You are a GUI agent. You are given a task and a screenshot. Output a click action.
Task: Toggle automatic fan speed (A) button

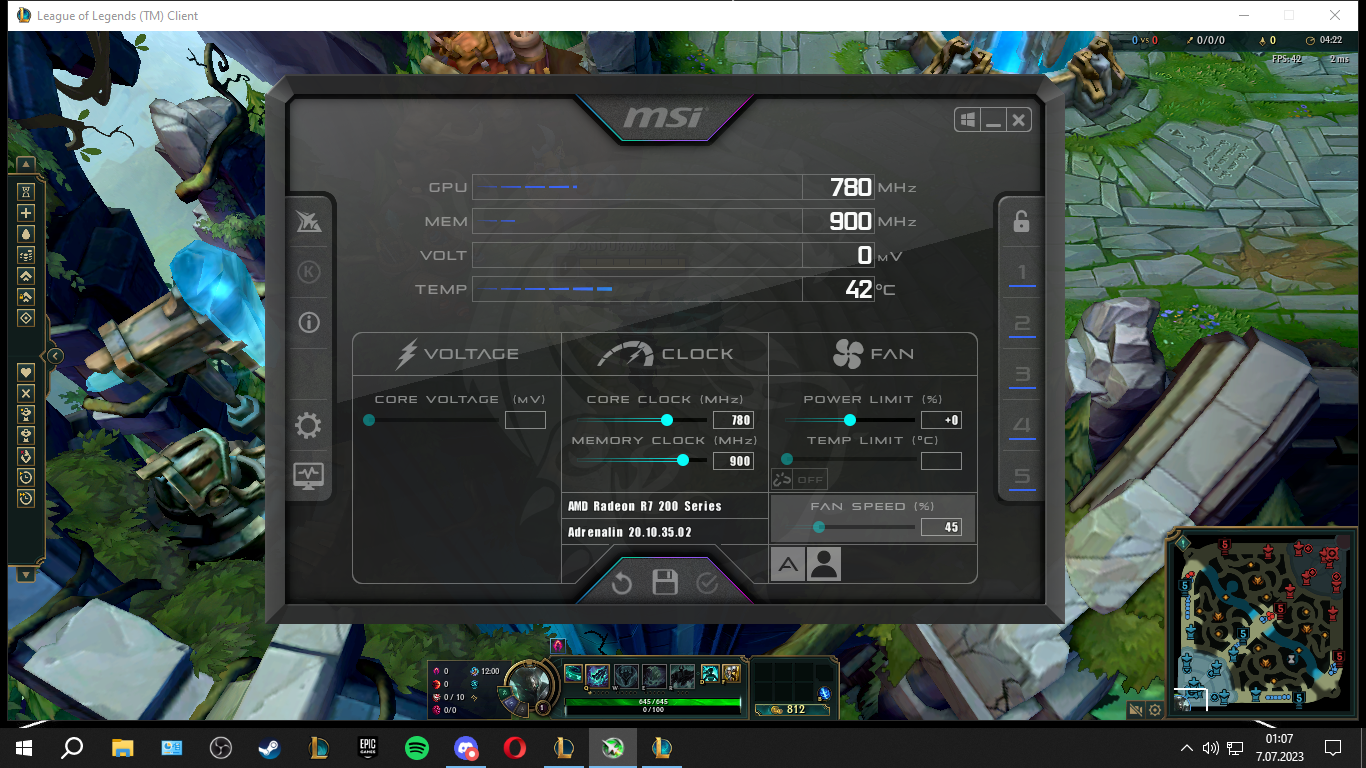pyautogui.click(x=788, y=565)
